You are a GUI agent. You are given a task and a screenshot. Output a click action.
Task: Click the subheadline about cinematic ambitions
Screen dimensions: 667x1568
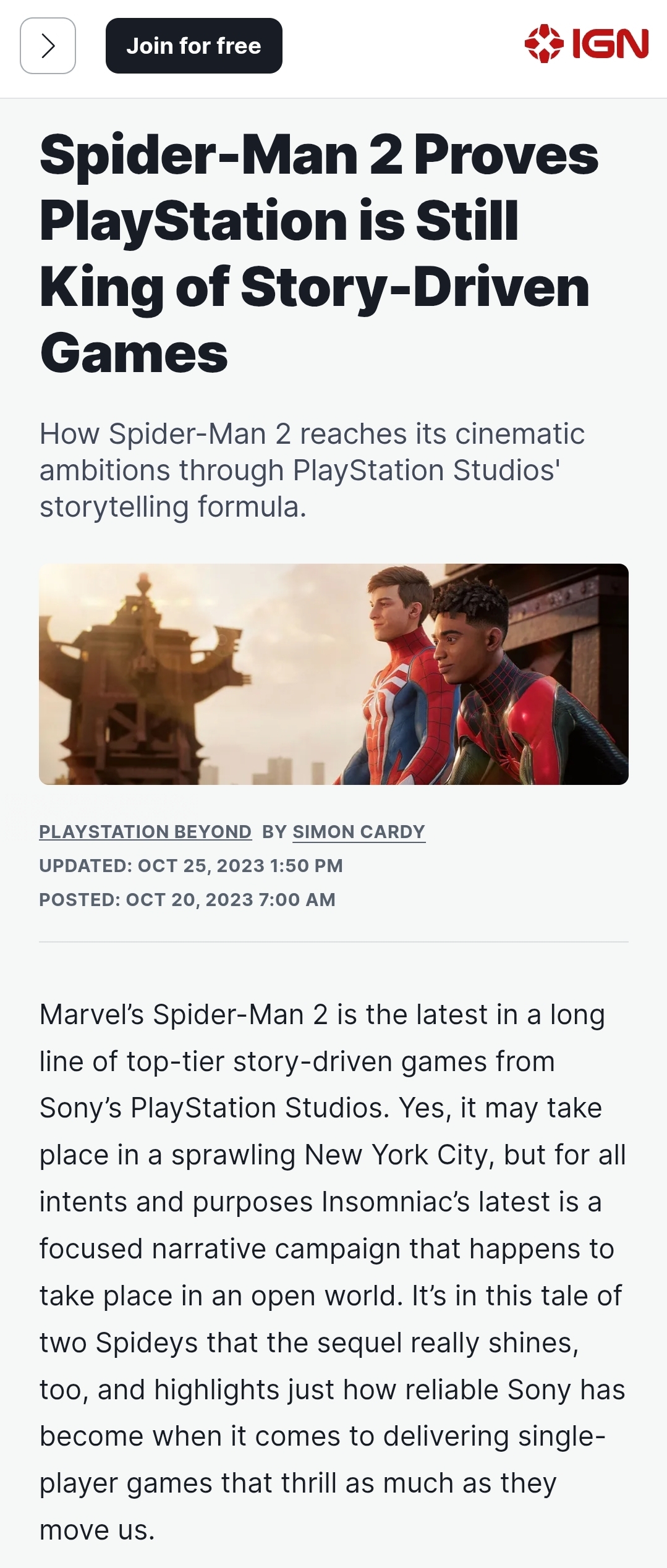tap(312, 470)
